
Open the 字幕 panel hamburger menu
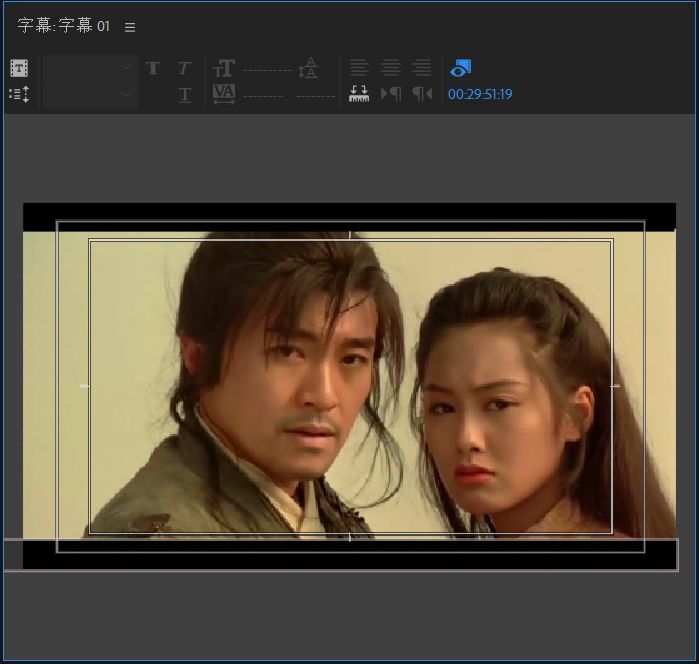(130, 27)
